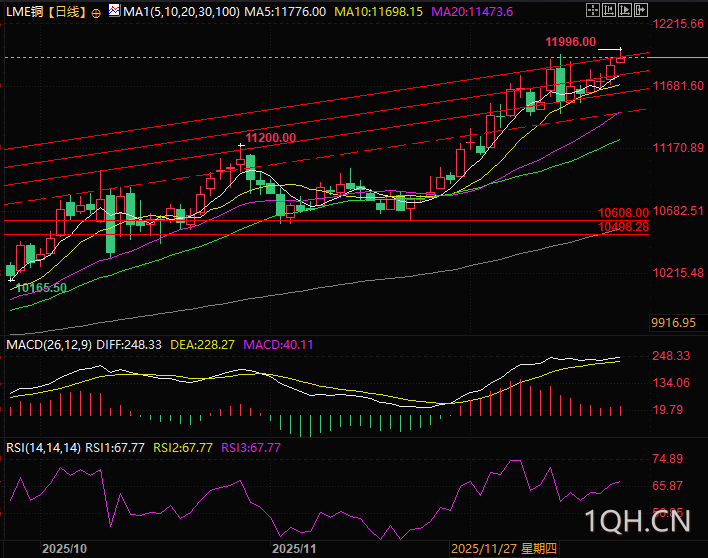Click the MACD:40.11 value
The image size is (708, 558).
278,345
